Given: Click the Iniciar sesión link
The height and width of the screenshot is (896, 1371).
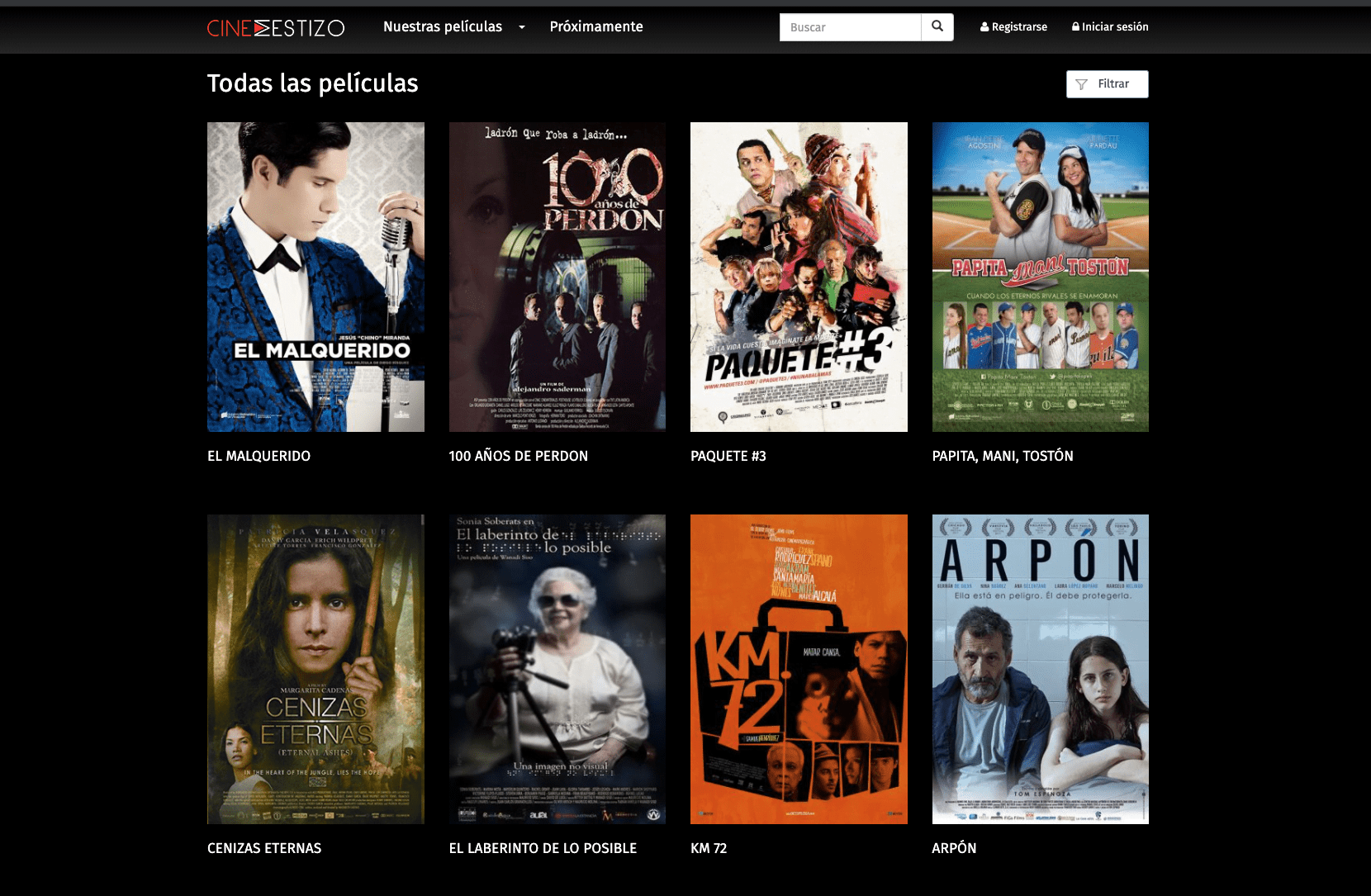Looking at the screenshot, I should point(1115,26).
